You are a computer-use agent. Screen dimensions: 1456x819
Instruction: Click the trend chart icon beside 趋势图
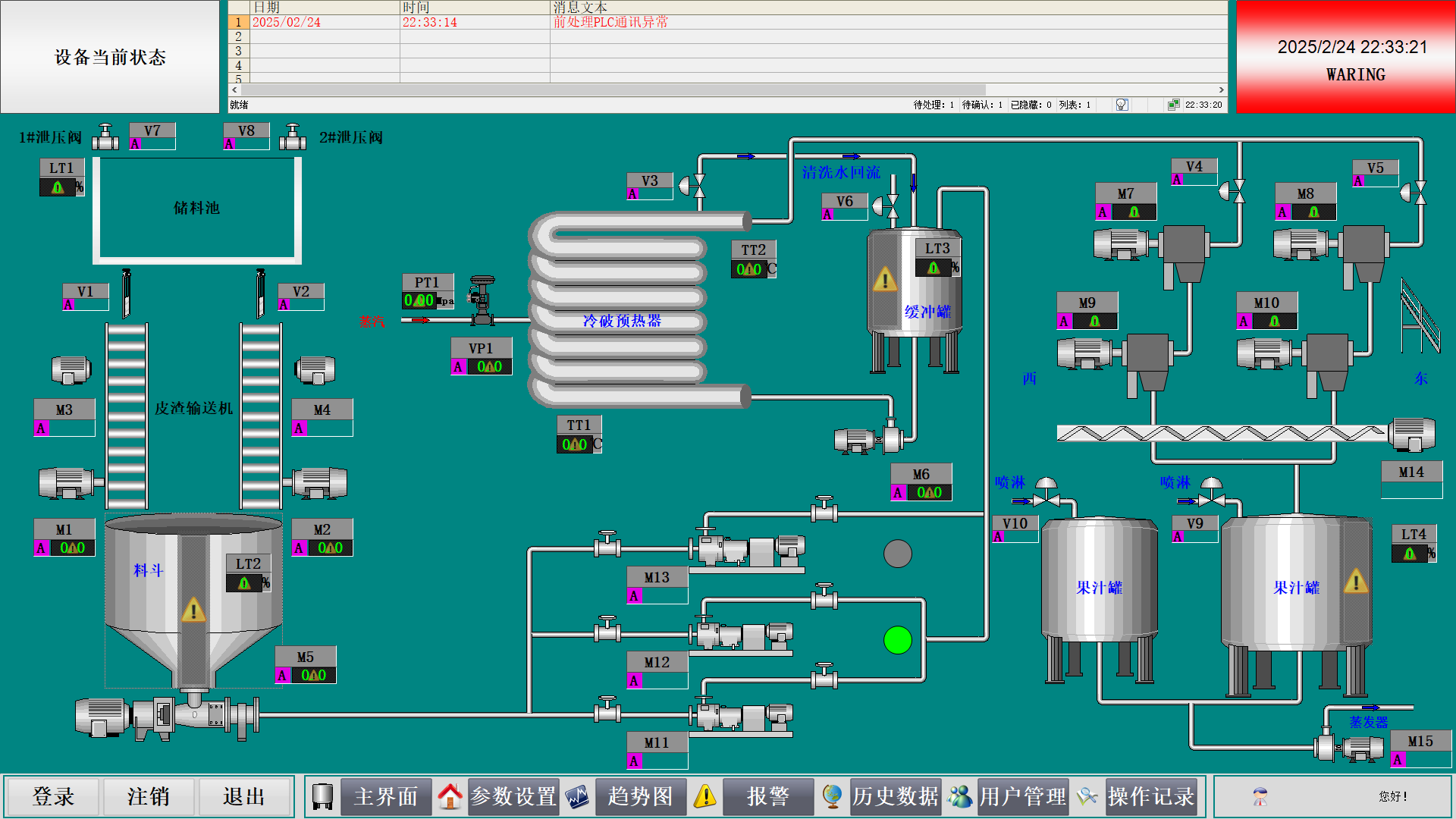pos(577,796)
